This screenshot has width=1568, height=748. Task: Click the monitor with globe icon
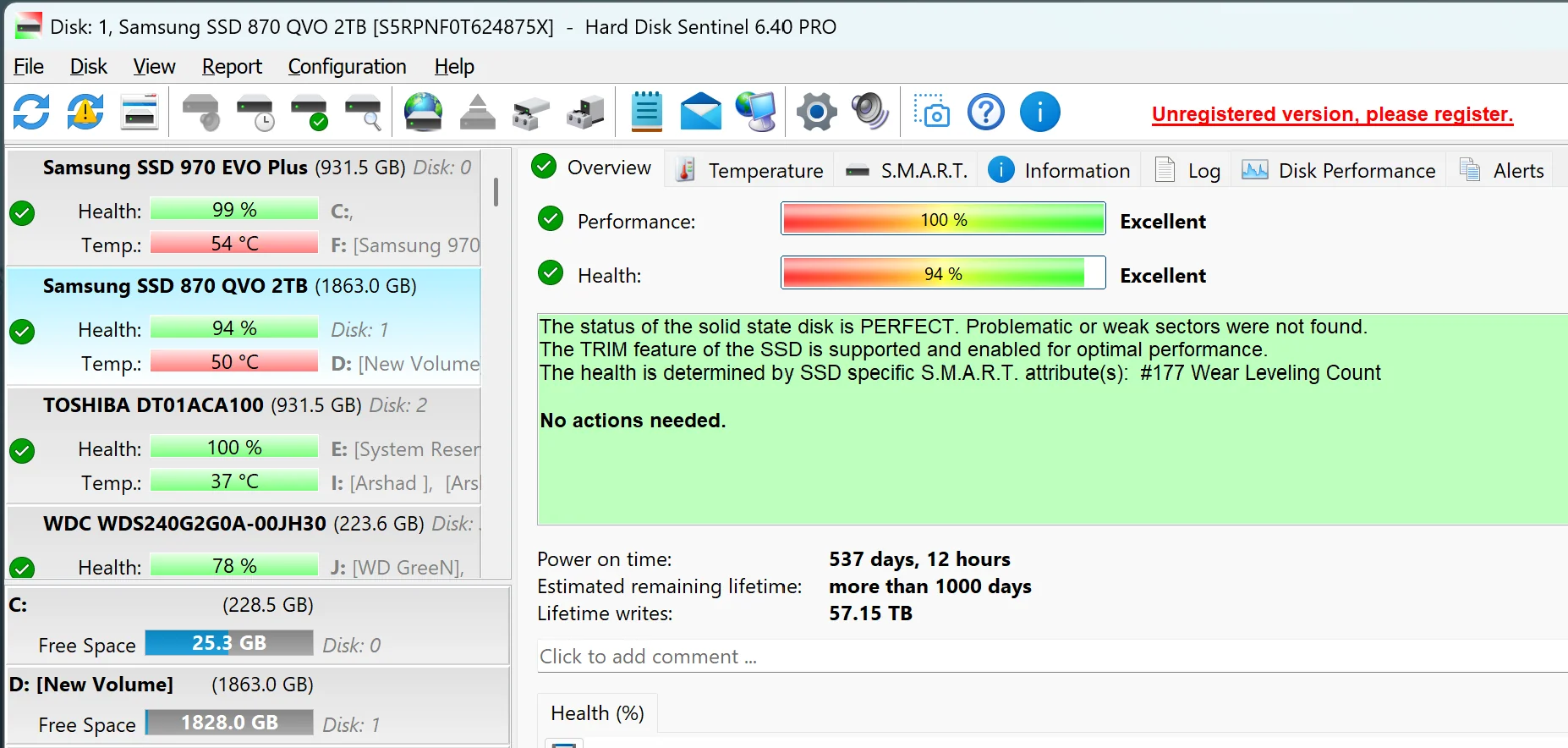(755, 112)
